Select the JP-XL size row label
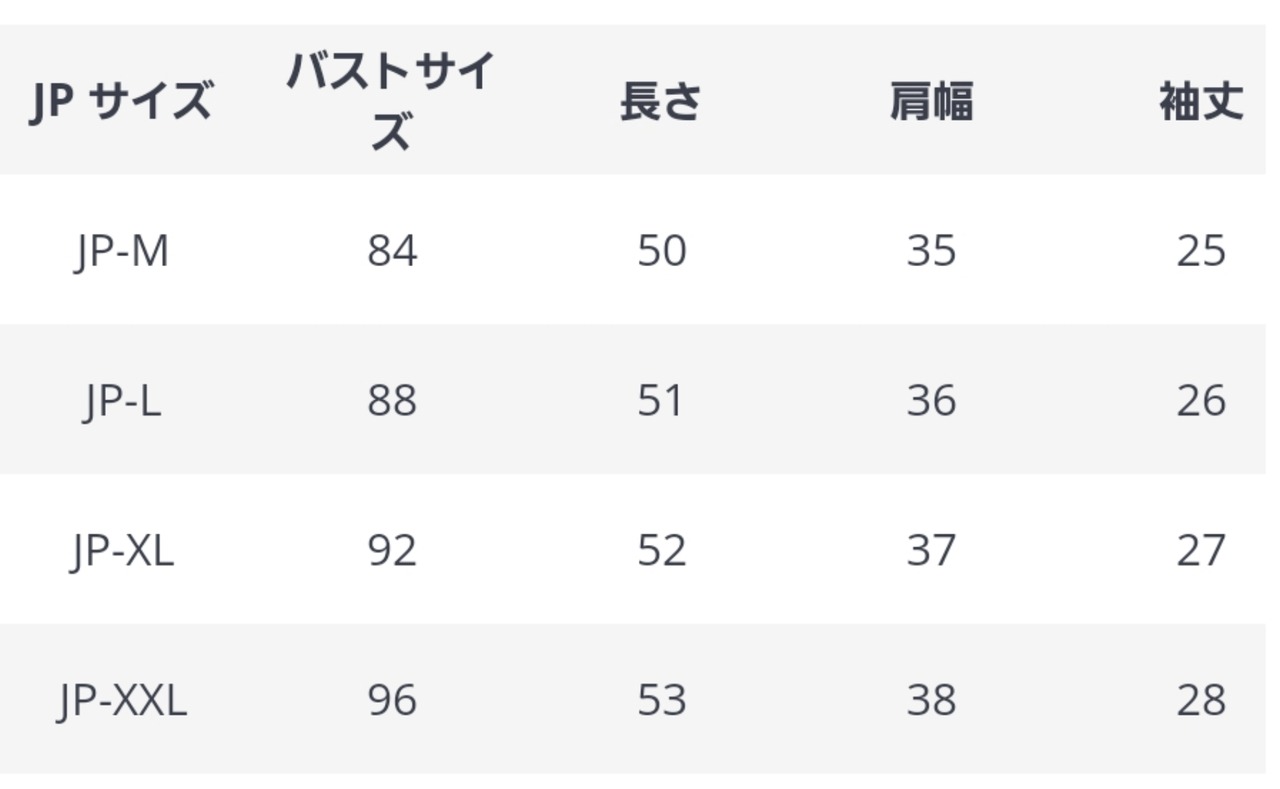 (121, 550)
